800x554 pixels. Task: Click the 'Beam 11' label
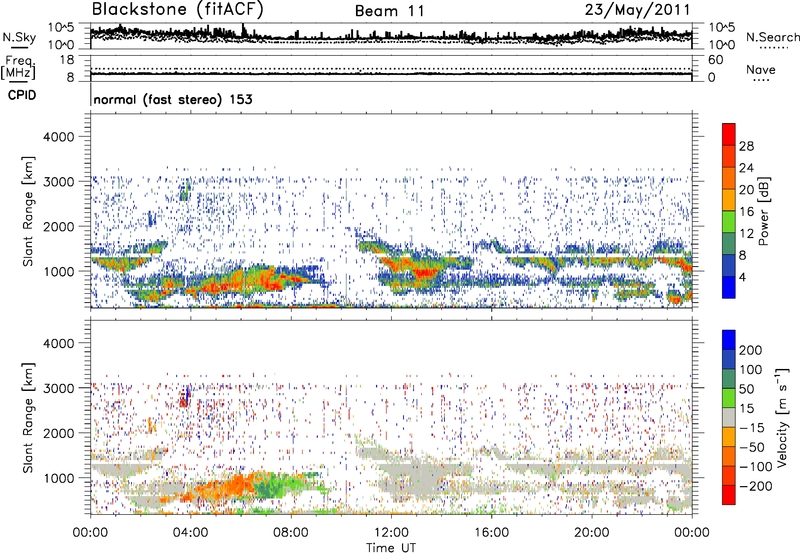click(390, 11)
